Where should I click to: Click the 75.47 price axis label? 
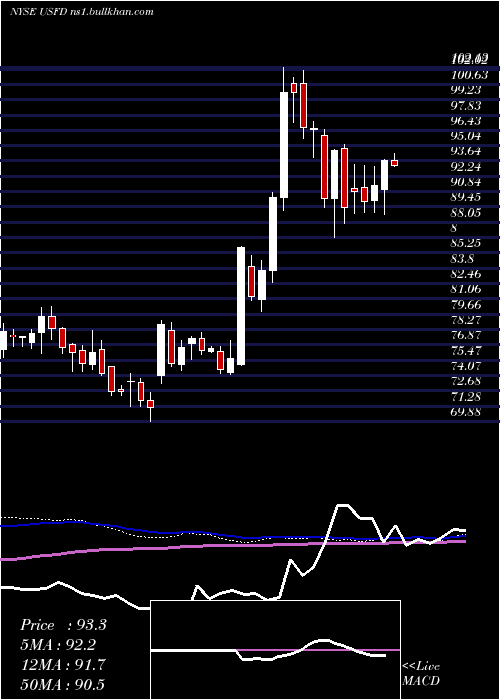[466, 350]
